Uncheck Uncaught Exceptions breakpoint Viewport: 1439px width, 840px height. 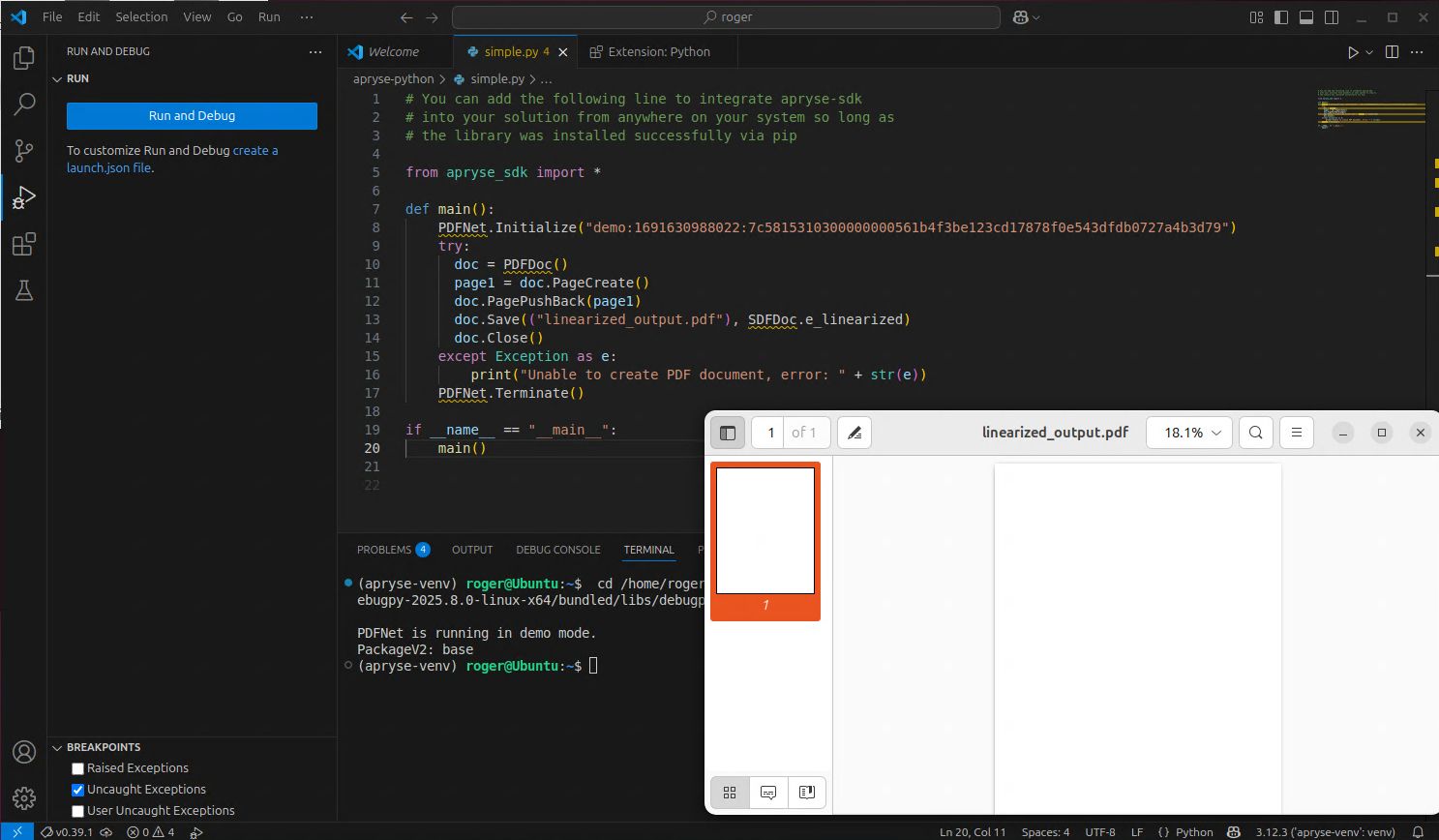[x=78, y=790]
